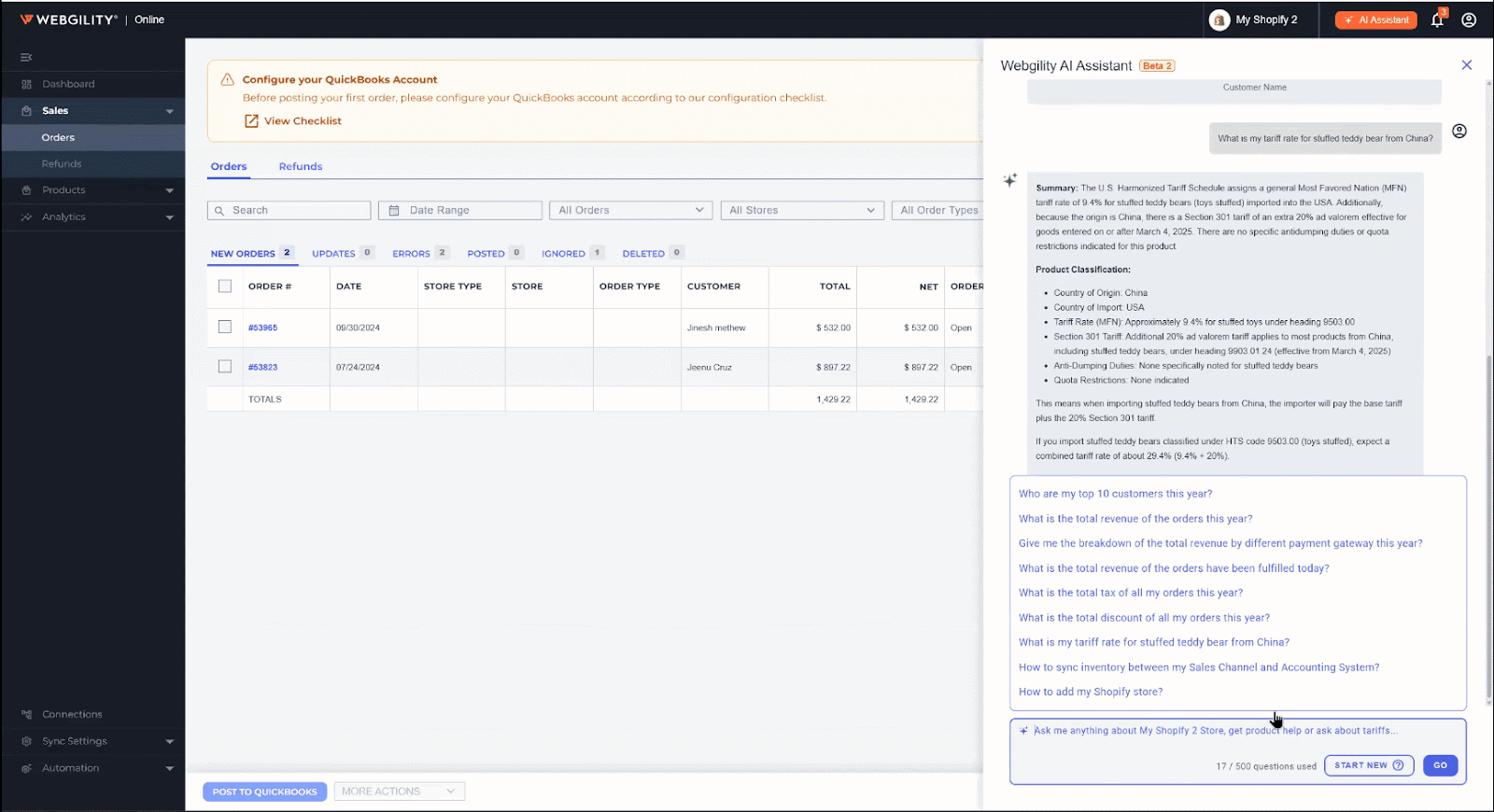This screenshot has height=812, width=1494.
Task: Click the Beta 2 badge
Action: [x=1157, y=66]
